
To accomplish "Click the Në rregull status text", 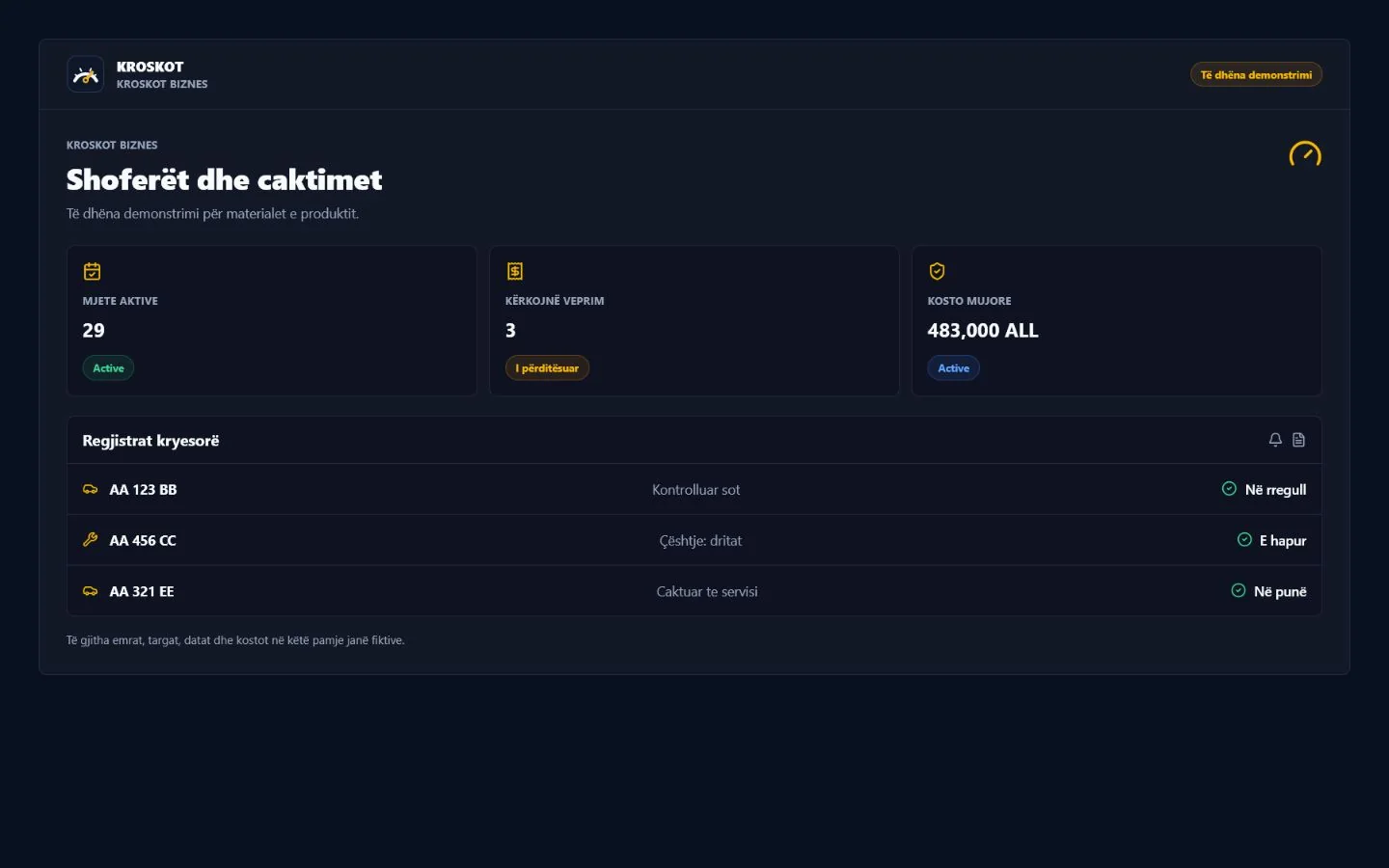I will (x=1275, y=490).
